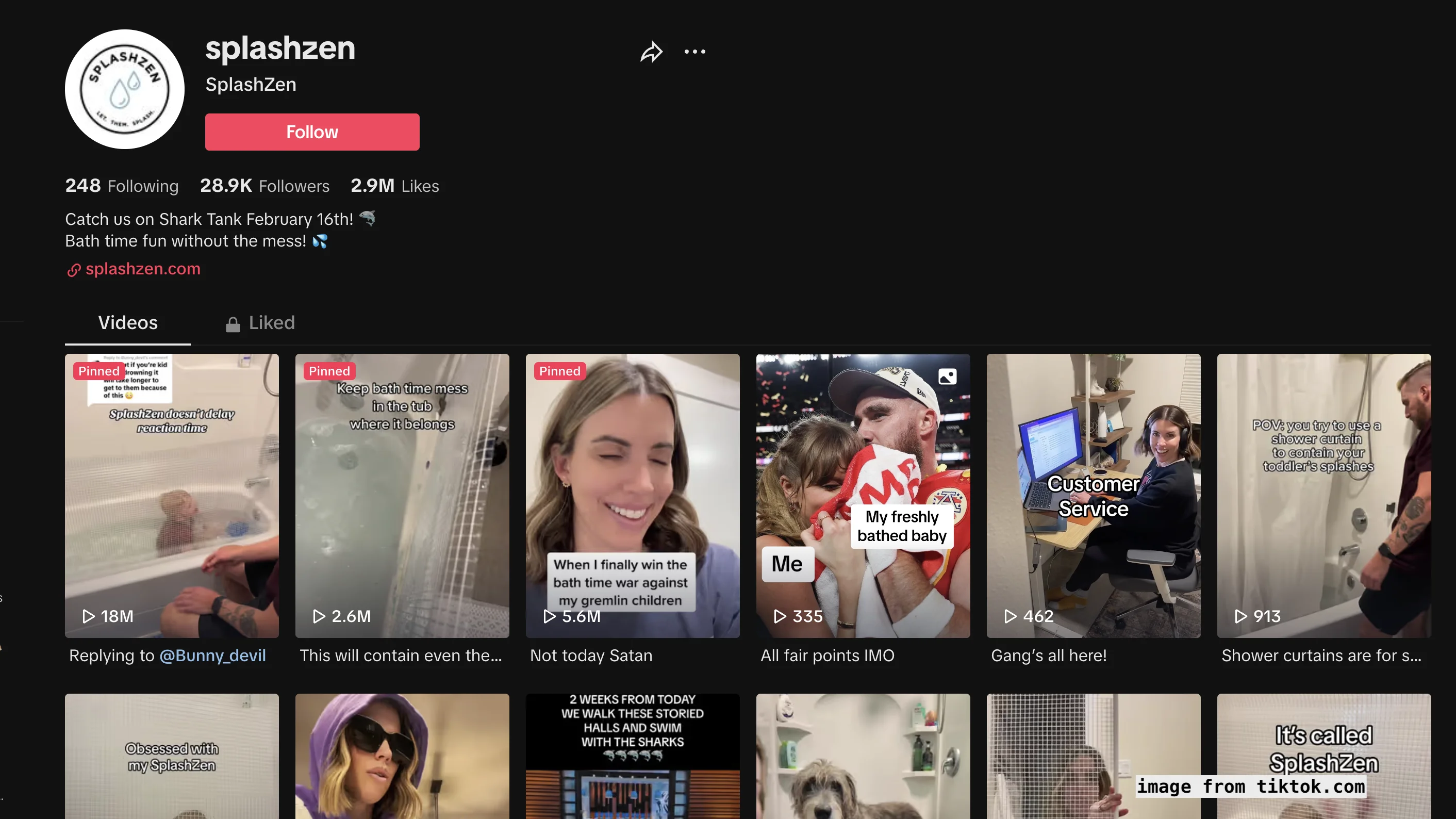View the 28.9K Followers list

click(x=264, y=185)
